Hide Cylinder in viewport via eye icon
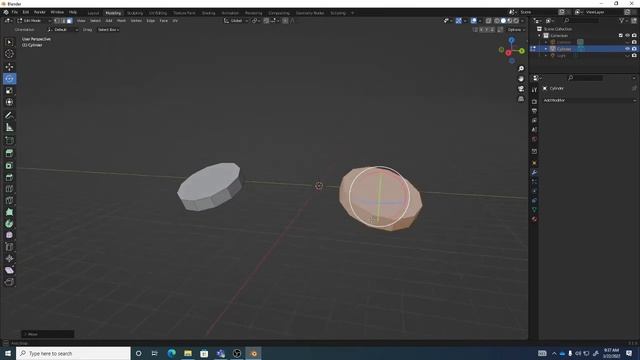Screen dimensions: 640x360 (627, 49)
